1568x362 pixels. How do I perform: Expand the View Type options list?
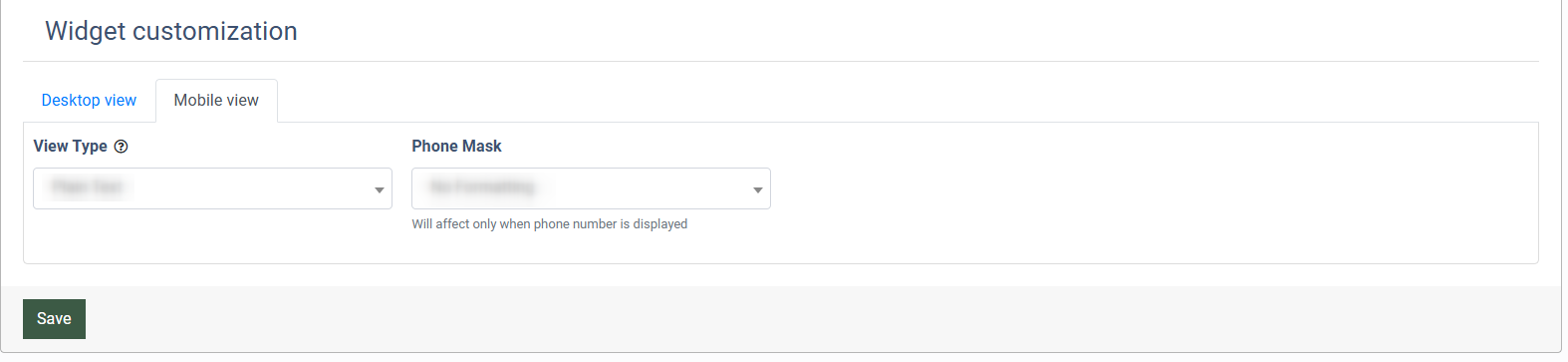(212, 188)
